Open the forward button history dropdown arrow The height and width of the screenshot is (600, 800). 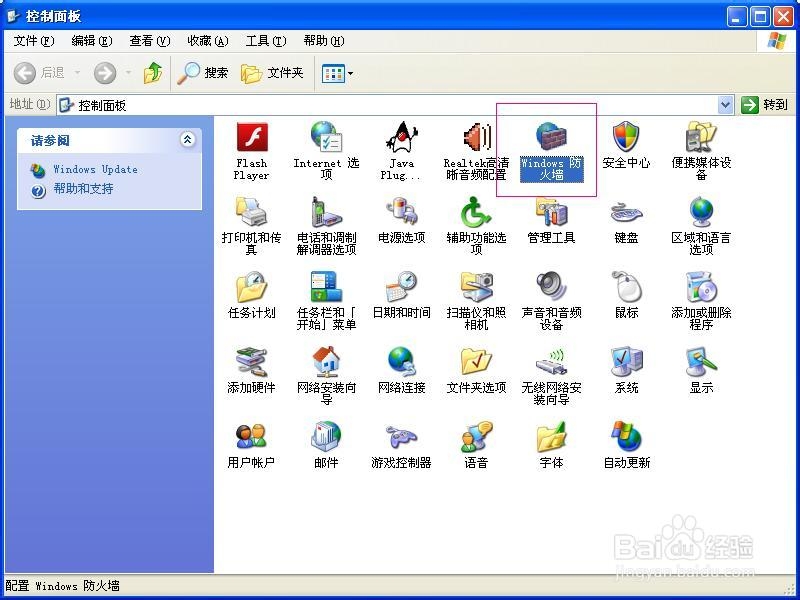pyautogui.click(x=129, y=73)
